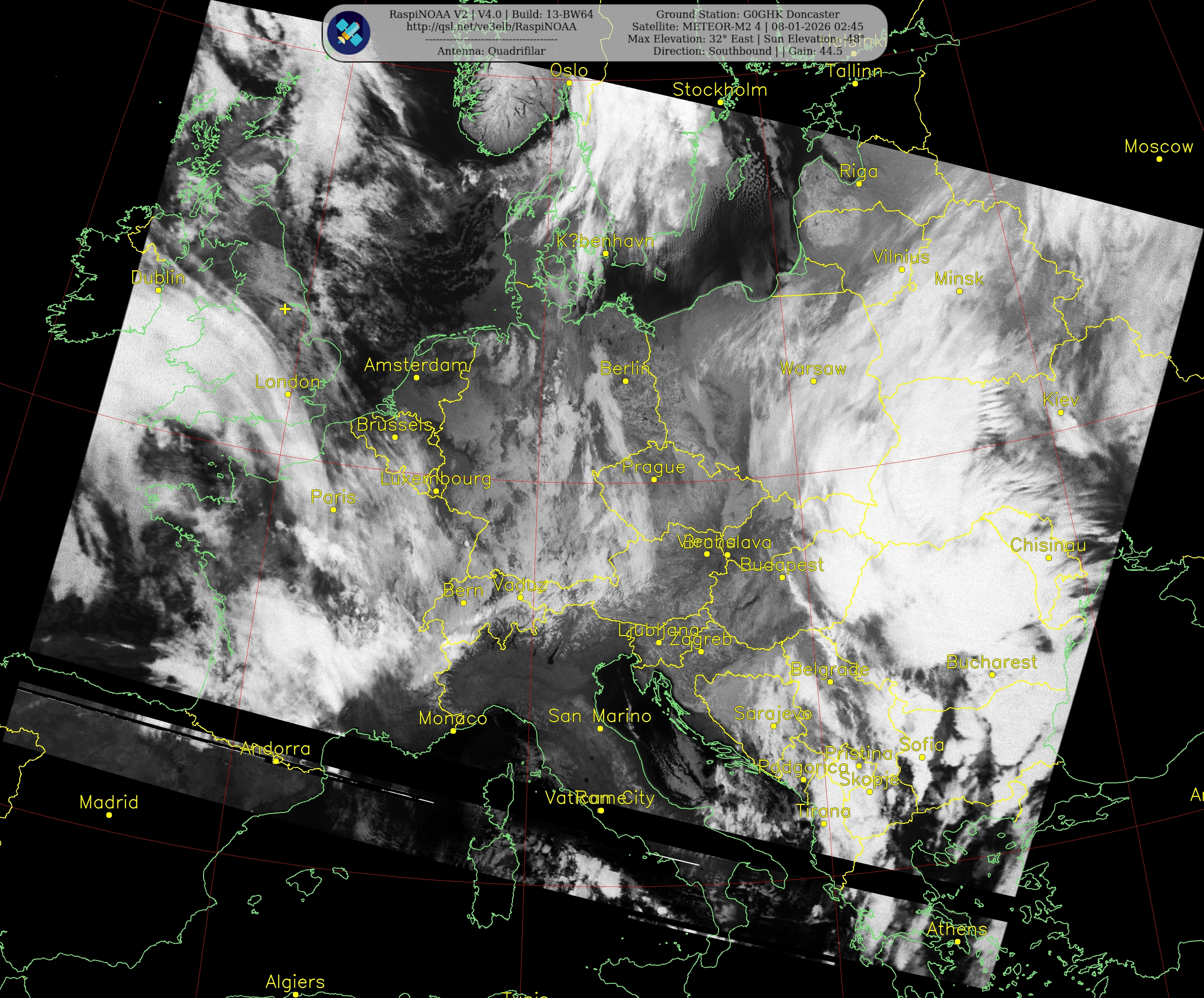
Task: Select the Amsterdam city label
Action: click(x=416, y=365)
